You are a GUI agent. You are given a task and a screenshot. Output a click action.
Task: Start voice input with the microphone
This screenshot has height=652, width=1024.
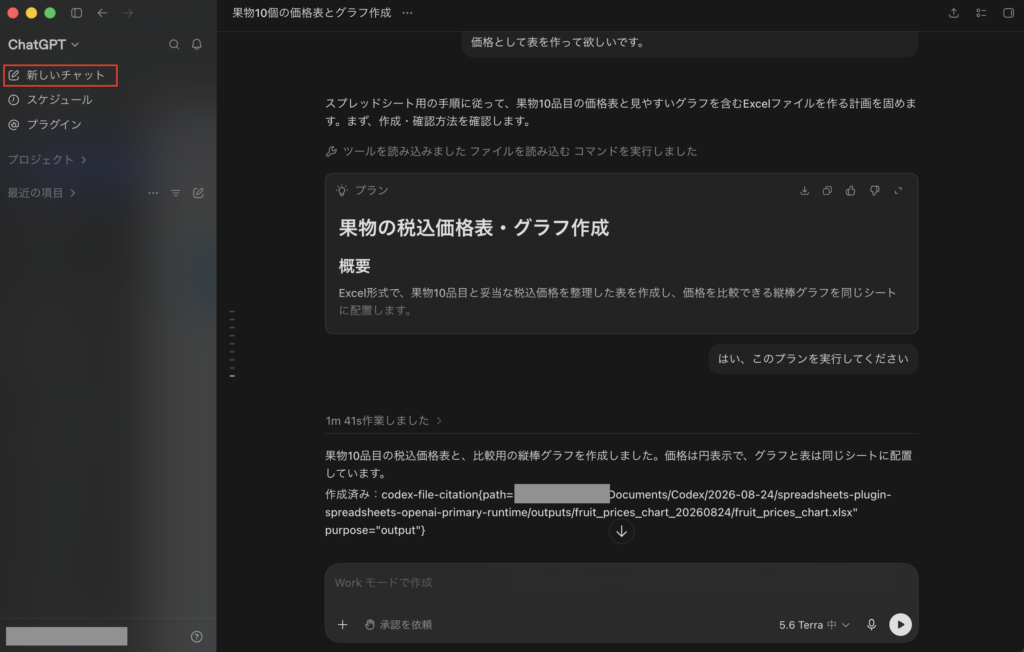point(871,625)
